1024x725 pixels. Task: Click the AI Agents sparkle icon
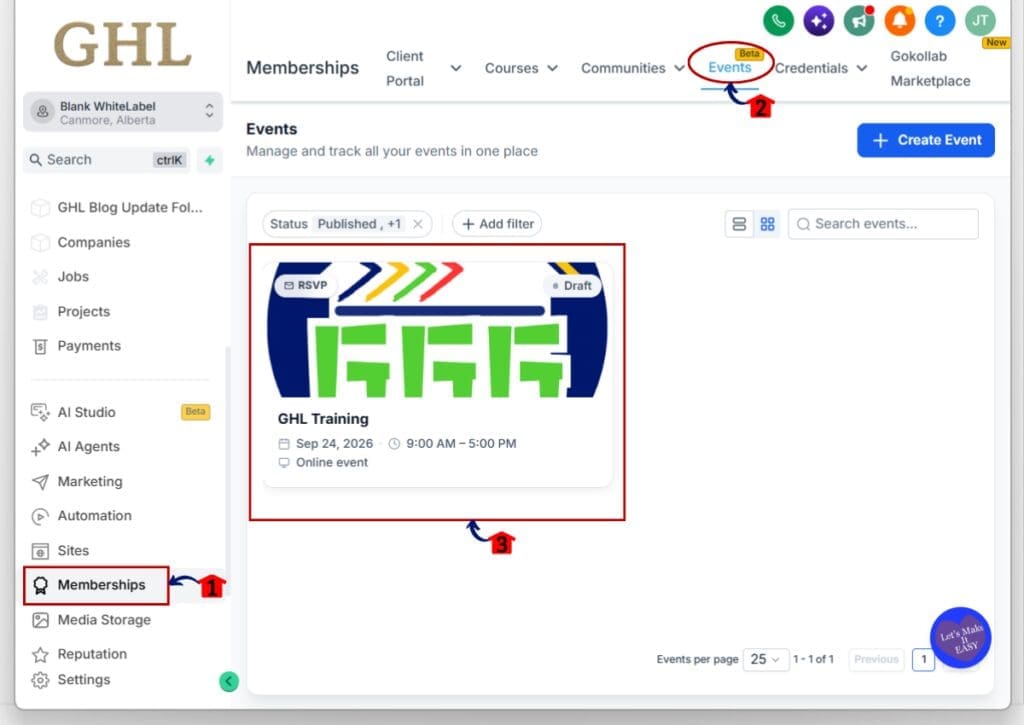pos(40,447)
